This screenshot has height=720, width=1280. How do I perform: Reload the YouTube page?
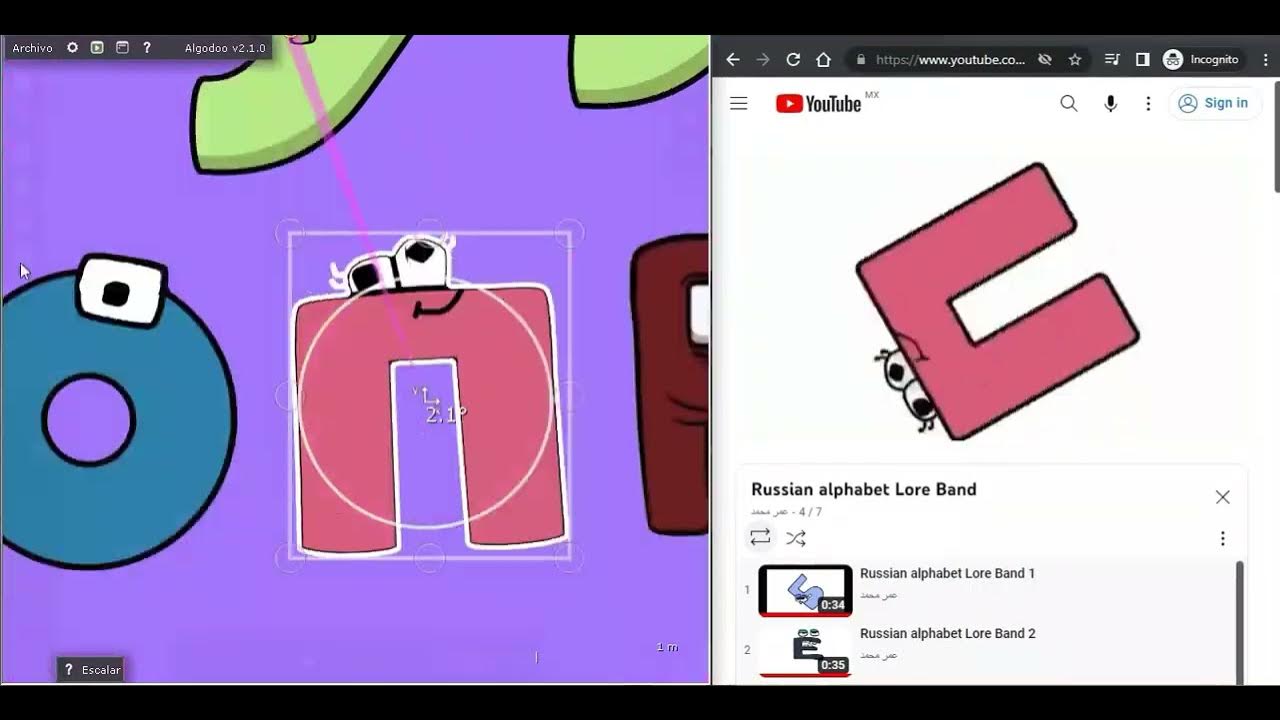[793, 60]
